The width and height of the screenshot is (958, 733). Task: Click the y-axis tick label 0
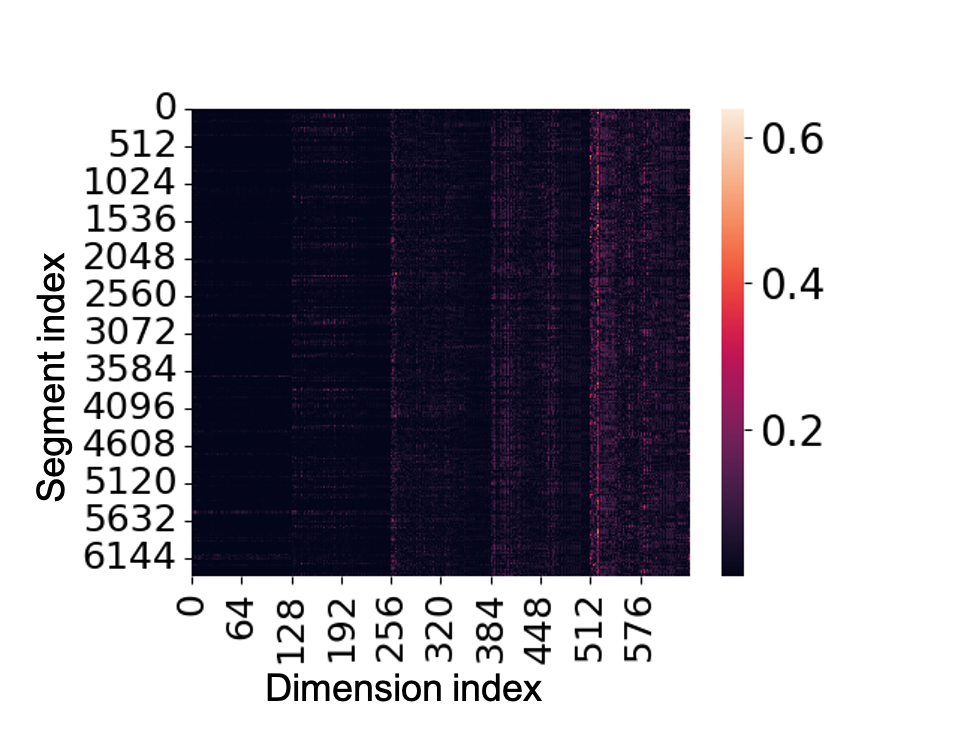click(166, 108)
